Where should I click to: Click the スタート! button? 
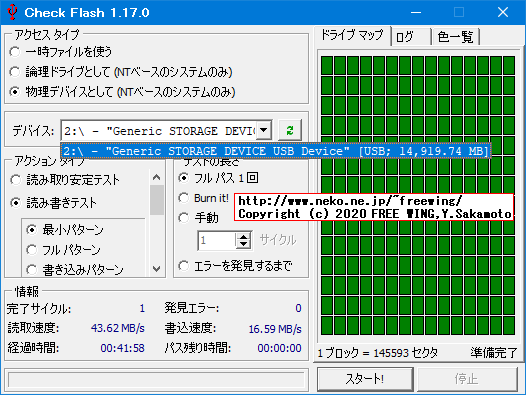(365, 379)
